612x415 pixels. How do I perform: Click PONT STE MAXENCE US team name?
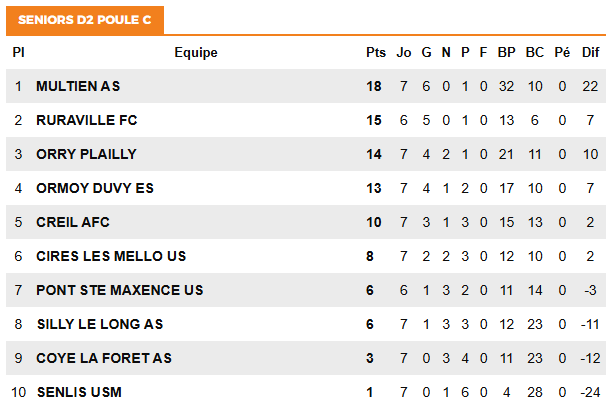[119, 291]
